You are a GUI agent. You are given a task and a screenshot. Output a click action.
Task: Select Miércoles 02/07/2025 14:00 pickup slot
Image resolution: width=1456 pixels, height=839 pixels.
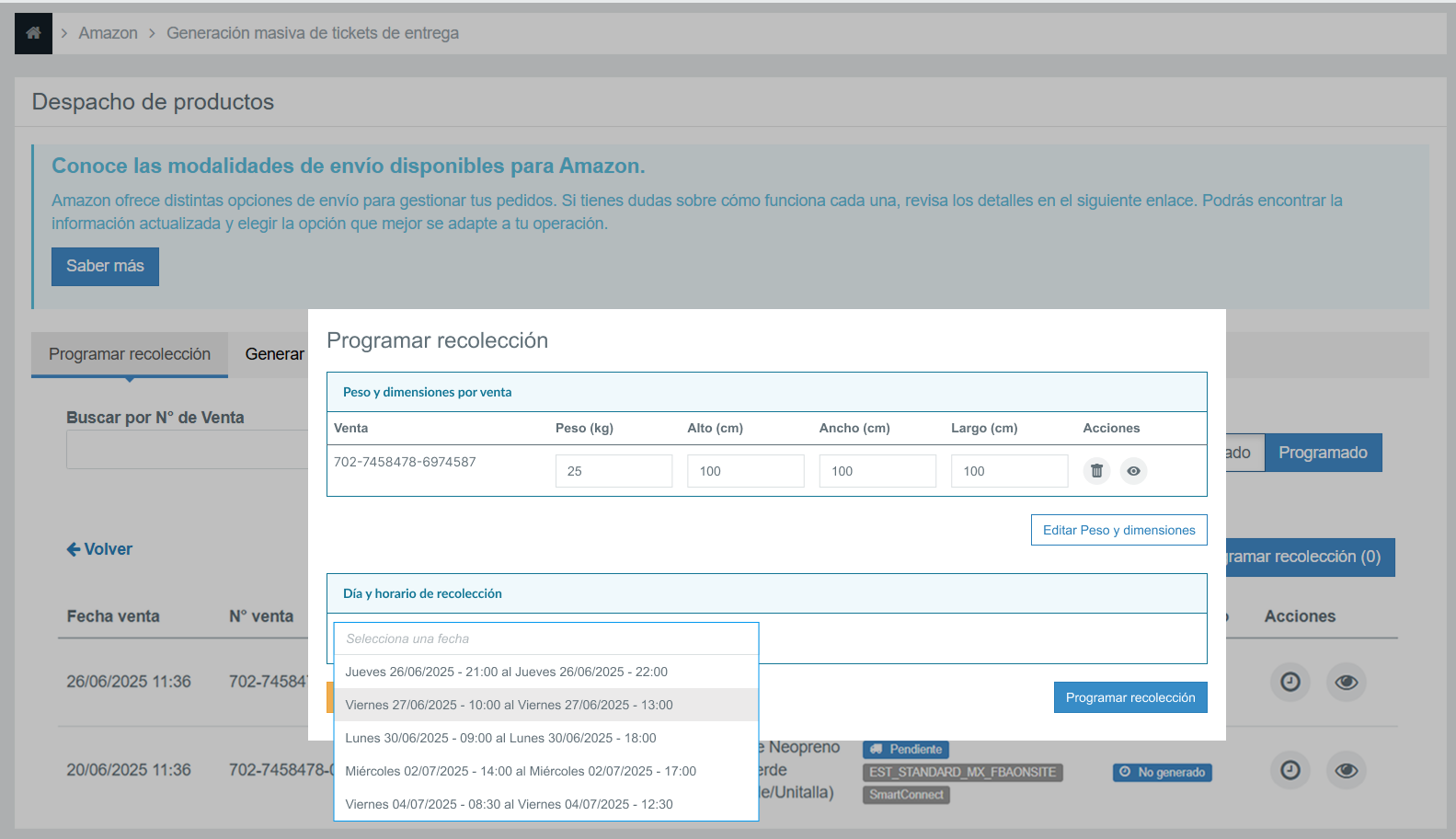[521, 771]
